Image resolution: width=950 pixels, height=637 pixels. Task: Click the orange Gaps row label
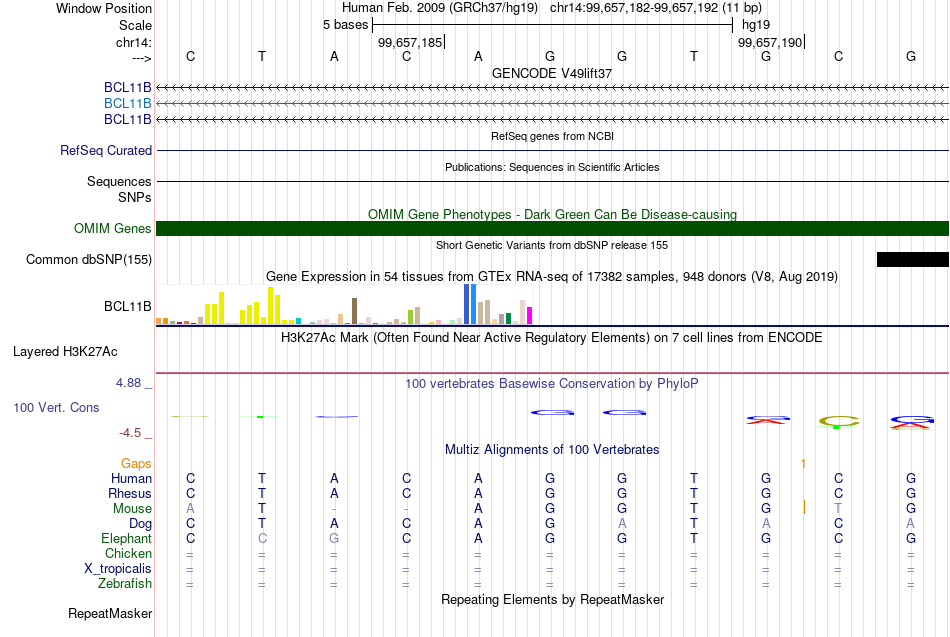[136, 464]
